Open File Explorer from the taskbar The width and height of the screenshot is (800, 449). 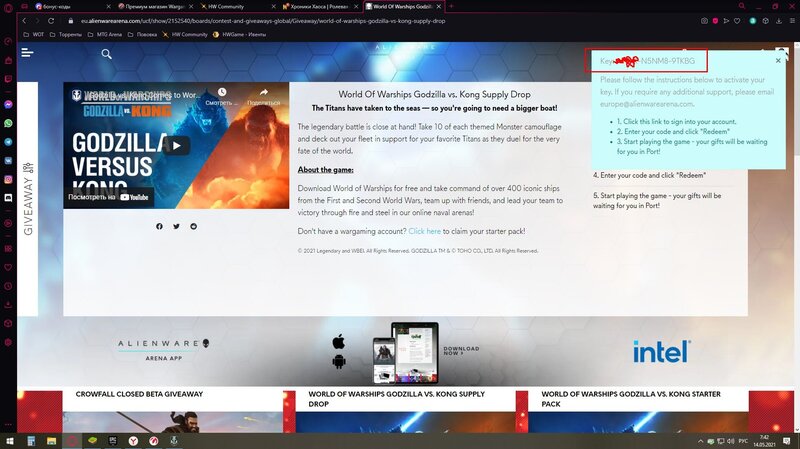tap(52, 441)
